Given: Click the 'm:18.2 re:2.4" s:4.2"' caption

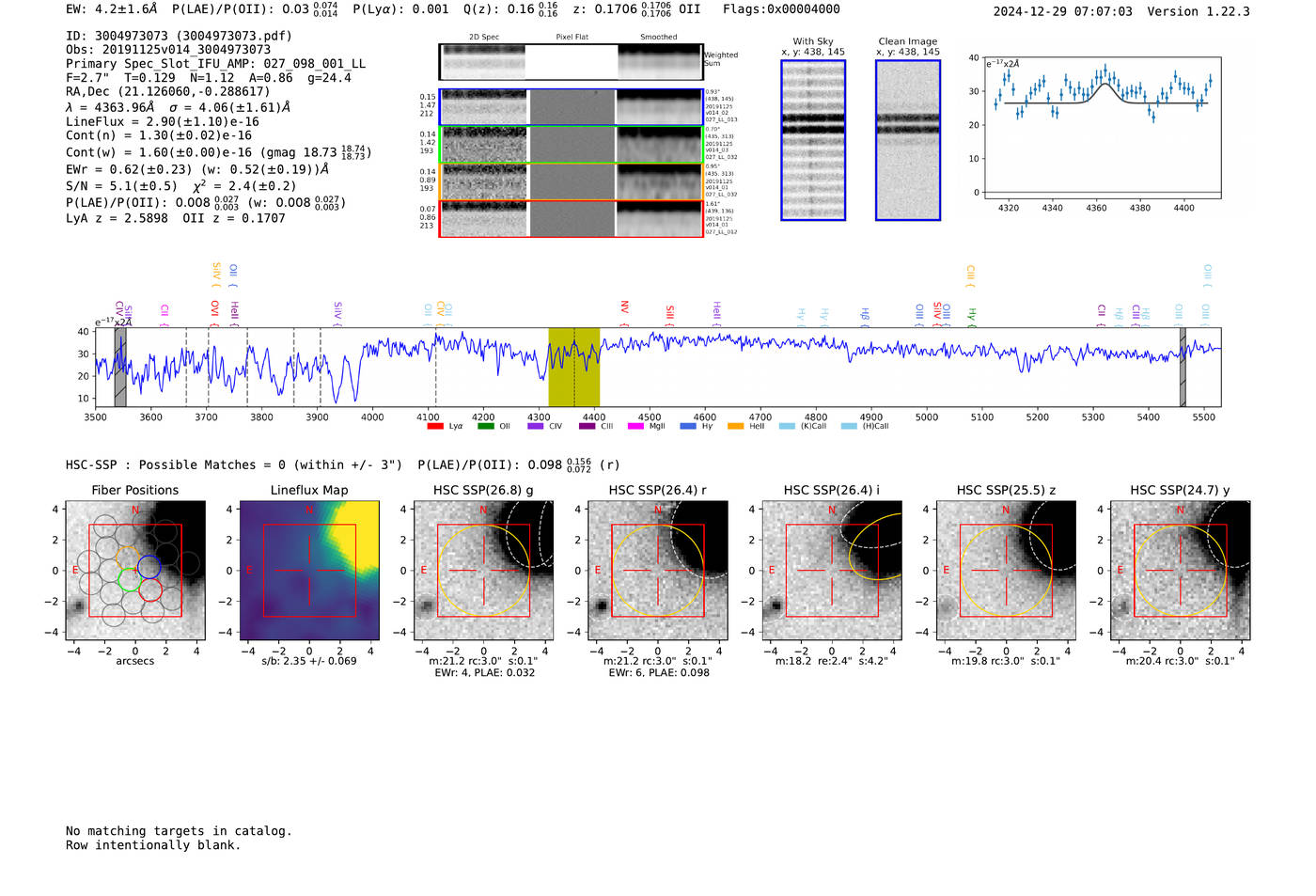Looking at the screenshot, I should [832, 661].
